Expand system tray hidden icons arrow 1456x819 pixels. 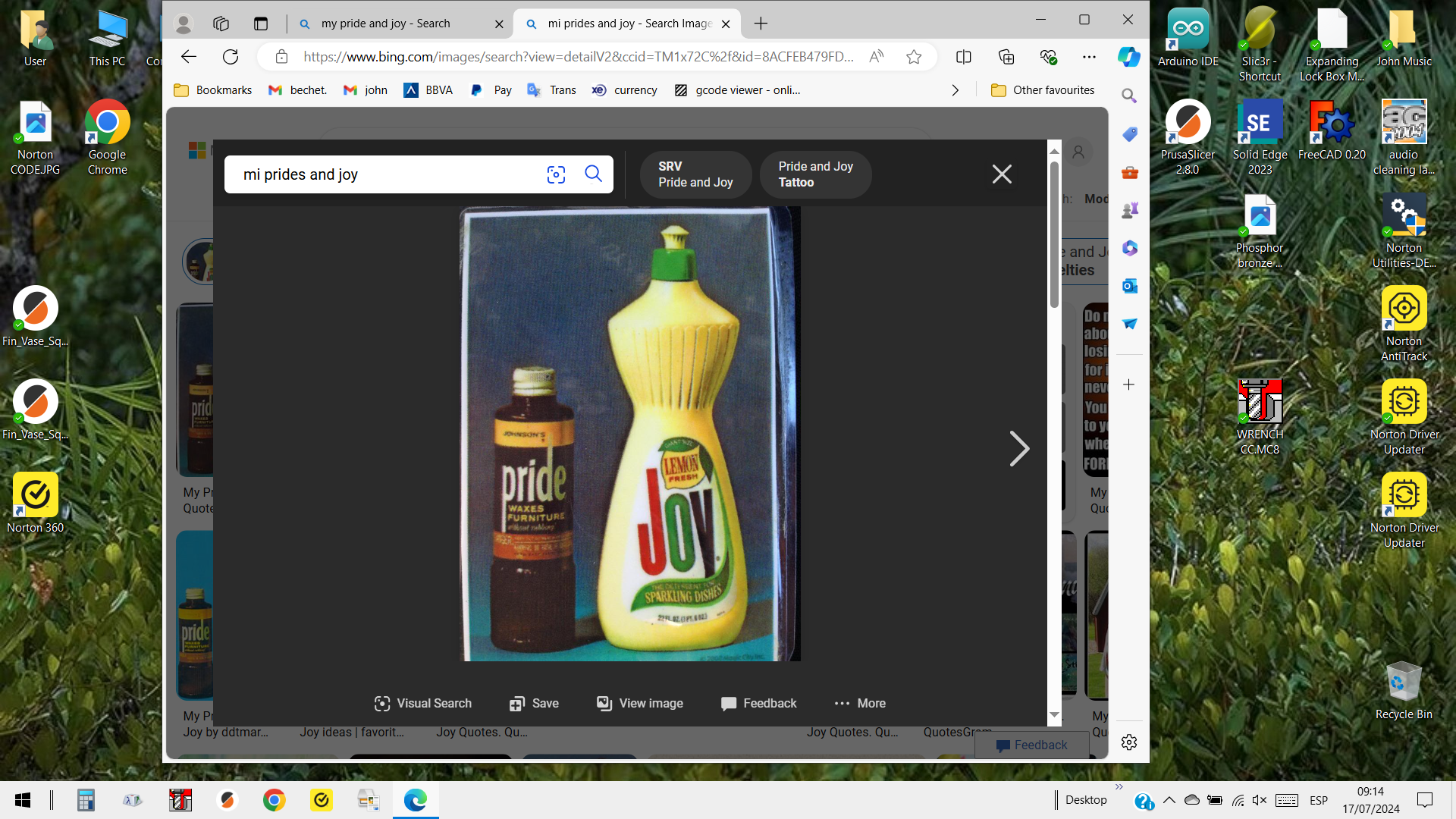click(x=1169, y=800)
